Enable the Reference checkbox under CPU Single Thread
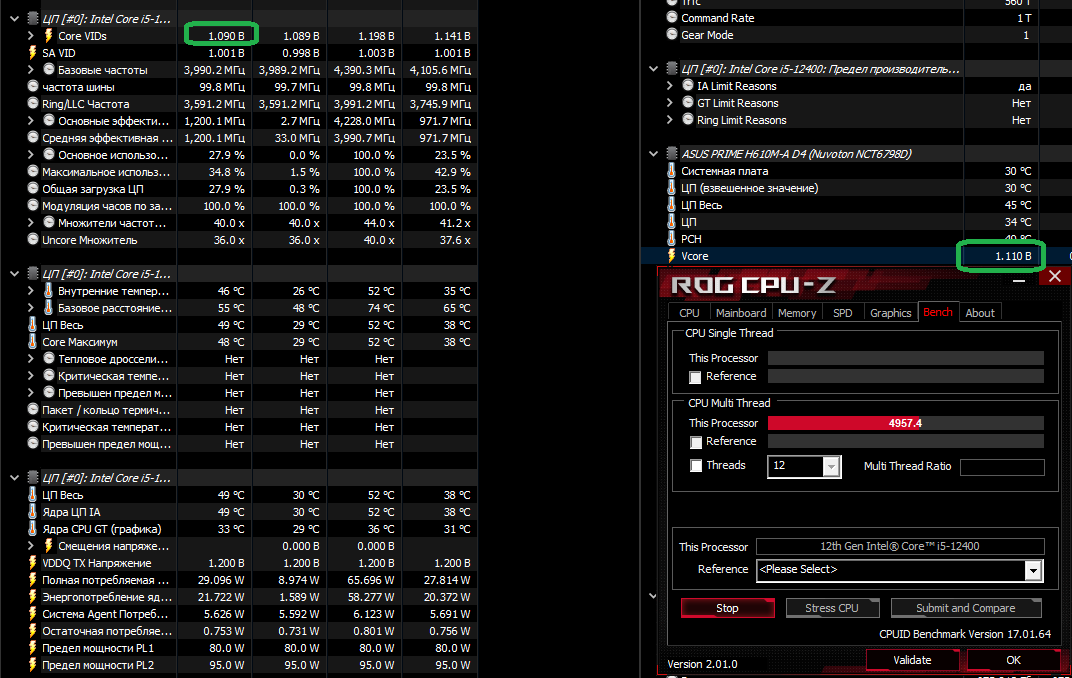Image resolution: width=1072 pixels, height=678 pixels. (x=695, y=377)
